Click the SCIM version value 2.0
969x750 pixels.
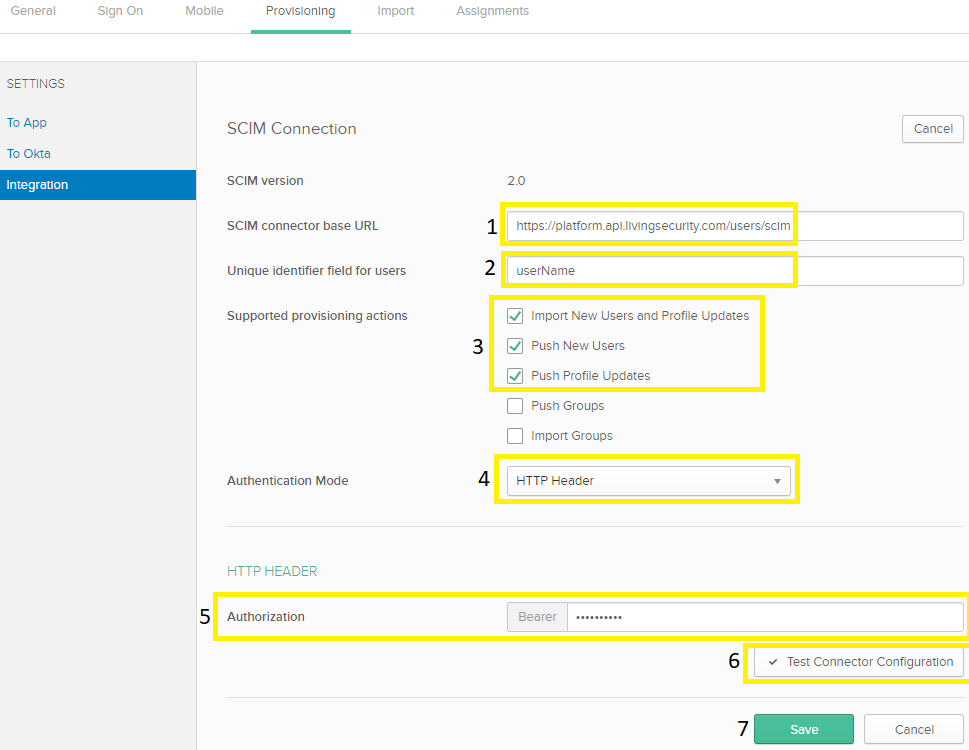tap(516, 180)
